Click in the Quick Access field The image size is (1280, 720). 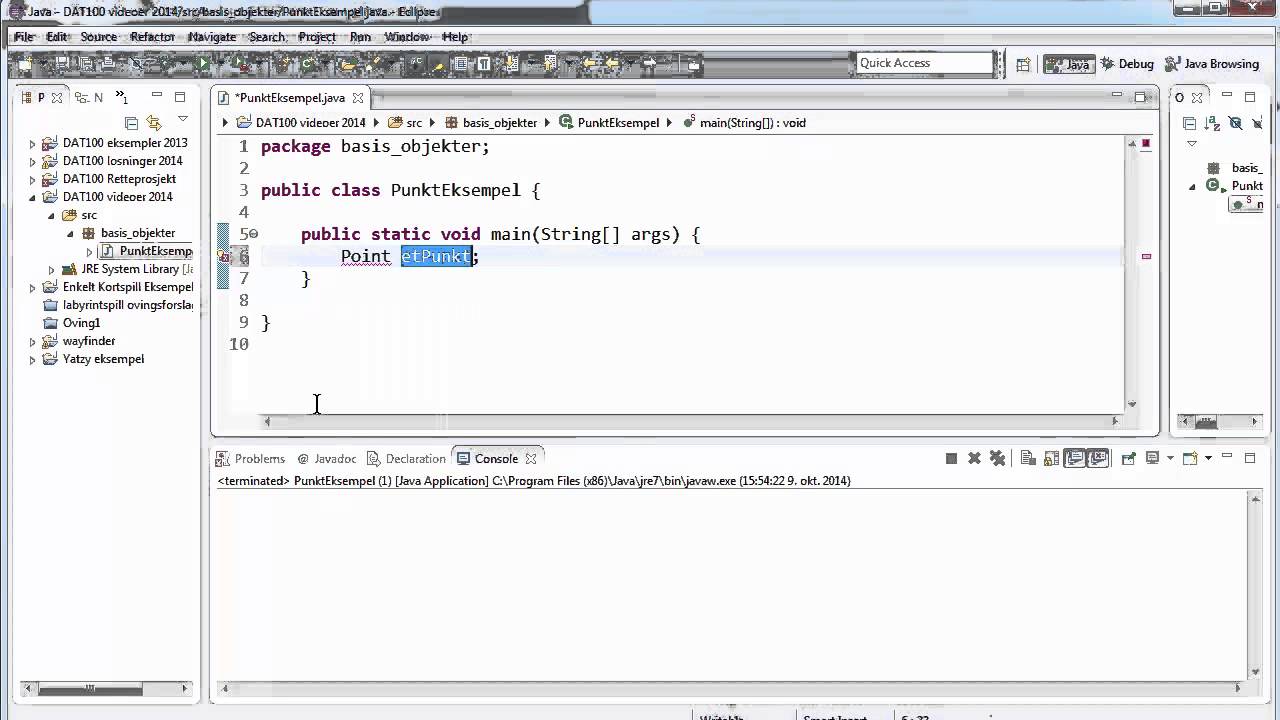(x=924, y=63)
